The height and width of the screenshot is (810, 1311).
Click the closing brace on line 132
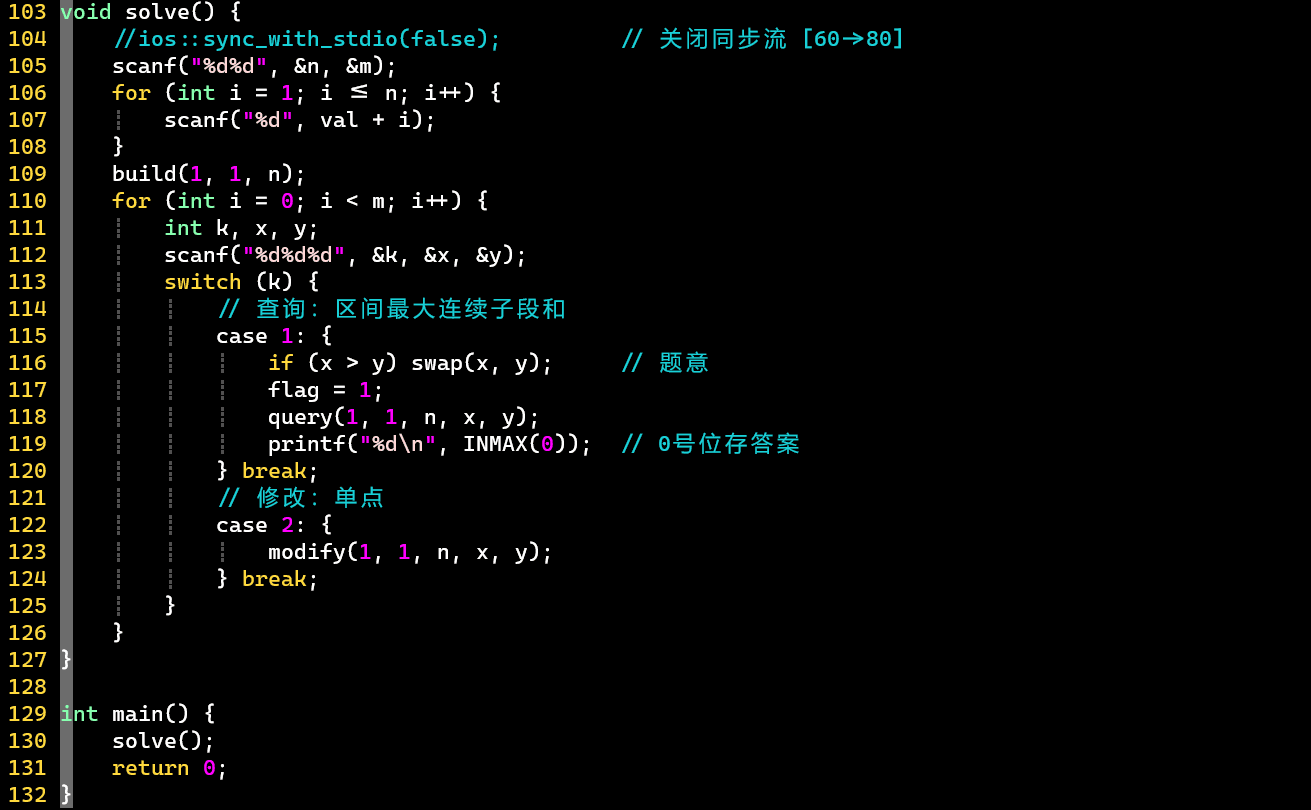(66, 795)
